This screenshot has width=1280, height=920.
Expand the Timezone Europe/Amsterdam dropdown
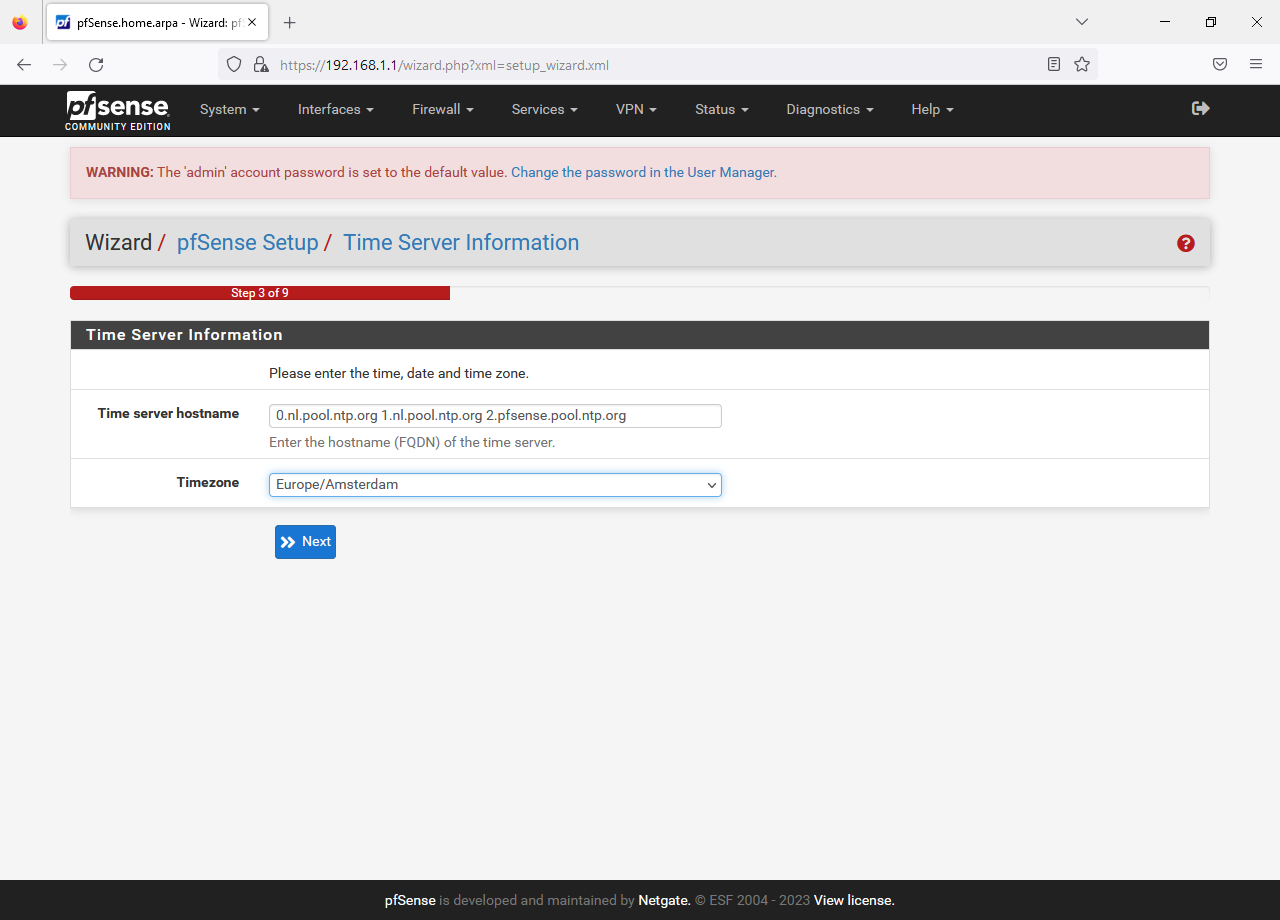pyautogui.click(x=495, y=485)
